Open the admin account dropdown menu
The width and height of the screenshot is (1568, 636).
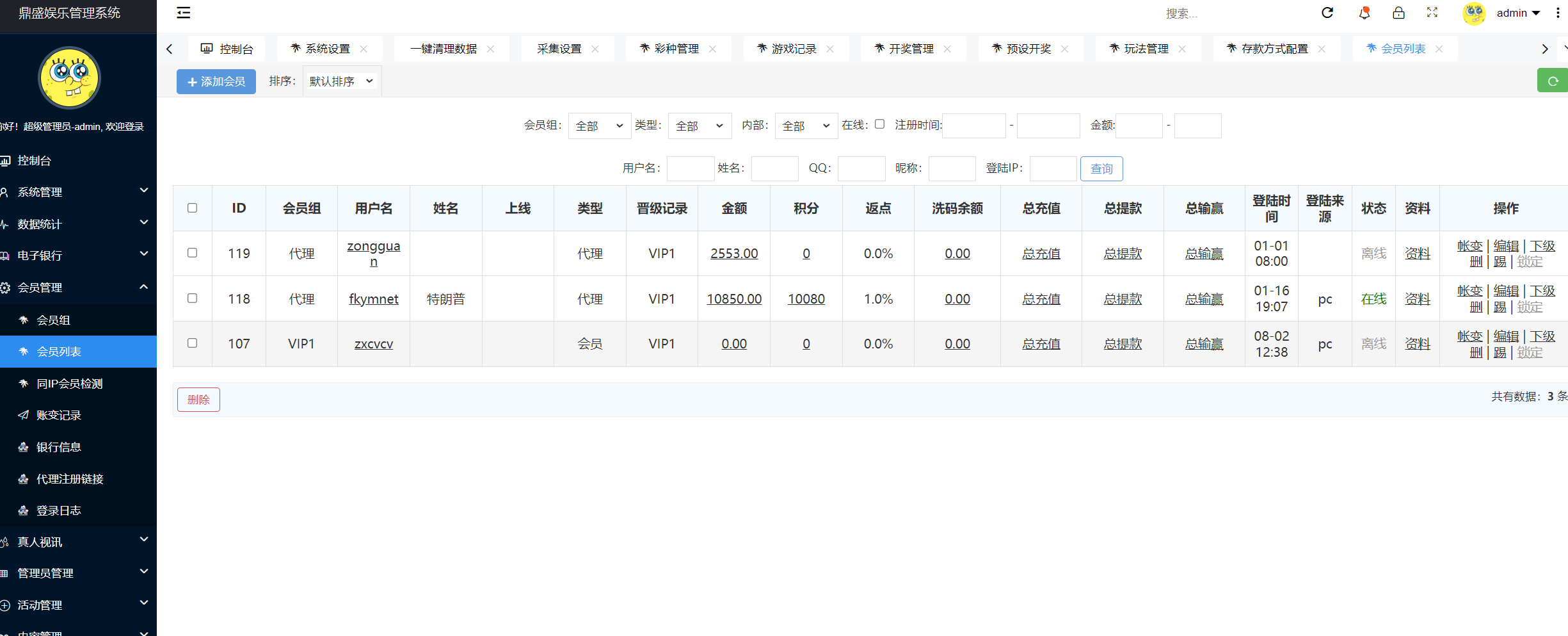click(x=1517, y=13)
